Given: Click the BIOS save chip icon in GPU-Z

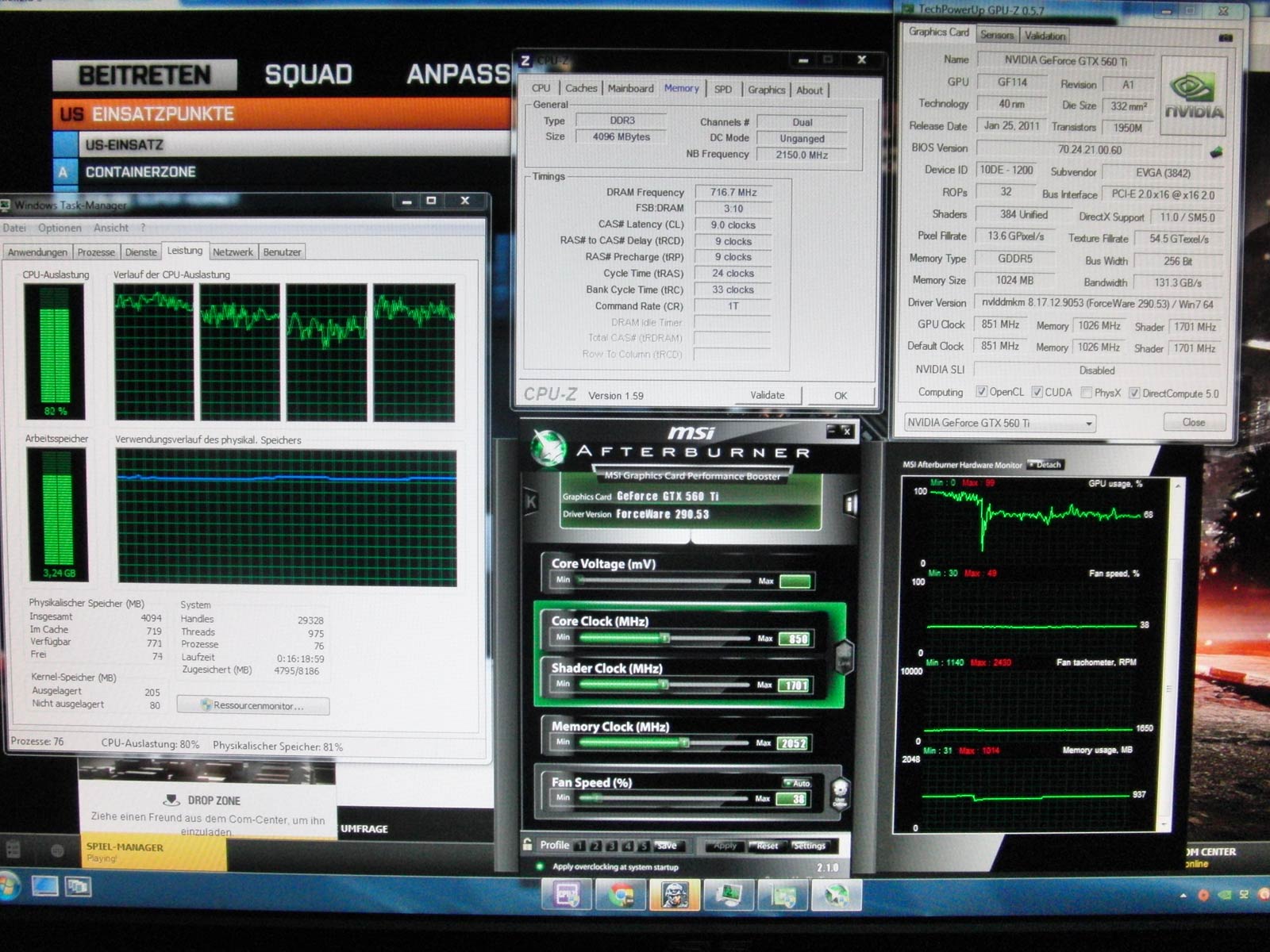Looking at the screenshot, I should (1216, 151).
